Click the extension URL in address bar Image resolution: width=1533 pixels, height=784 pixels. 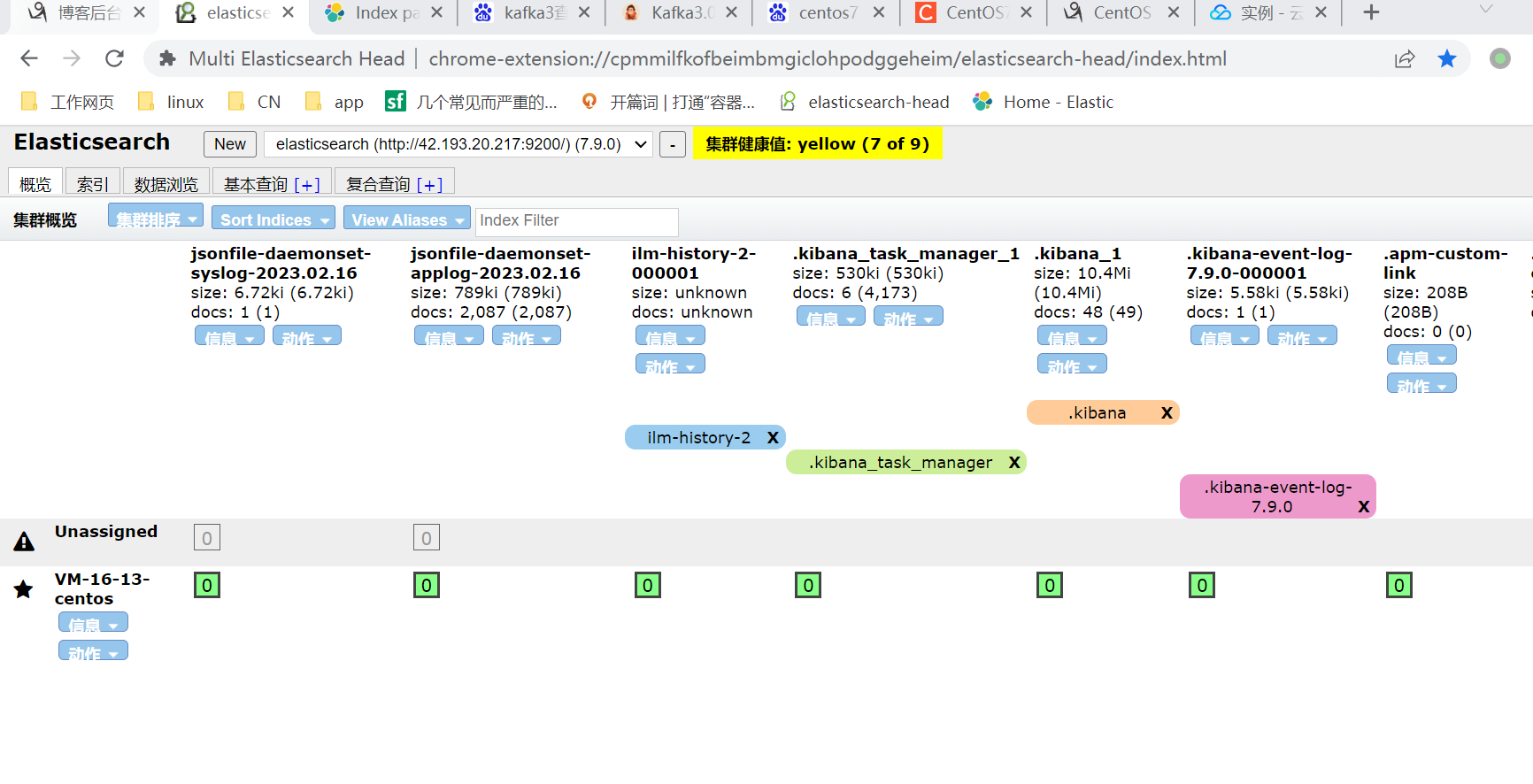828,58
